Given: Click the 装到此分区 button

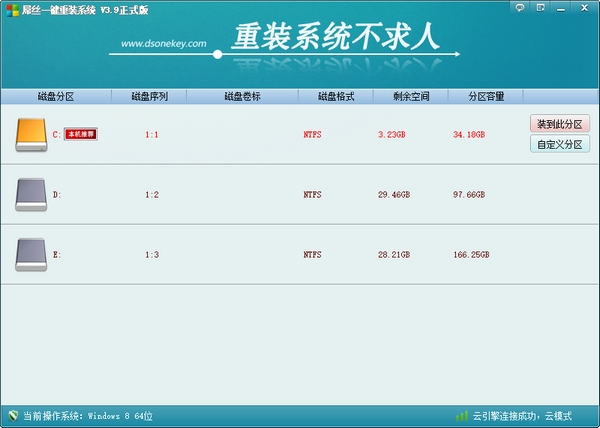Looking at the screenshot, I should pyautogui.click(x=559, y=124).
